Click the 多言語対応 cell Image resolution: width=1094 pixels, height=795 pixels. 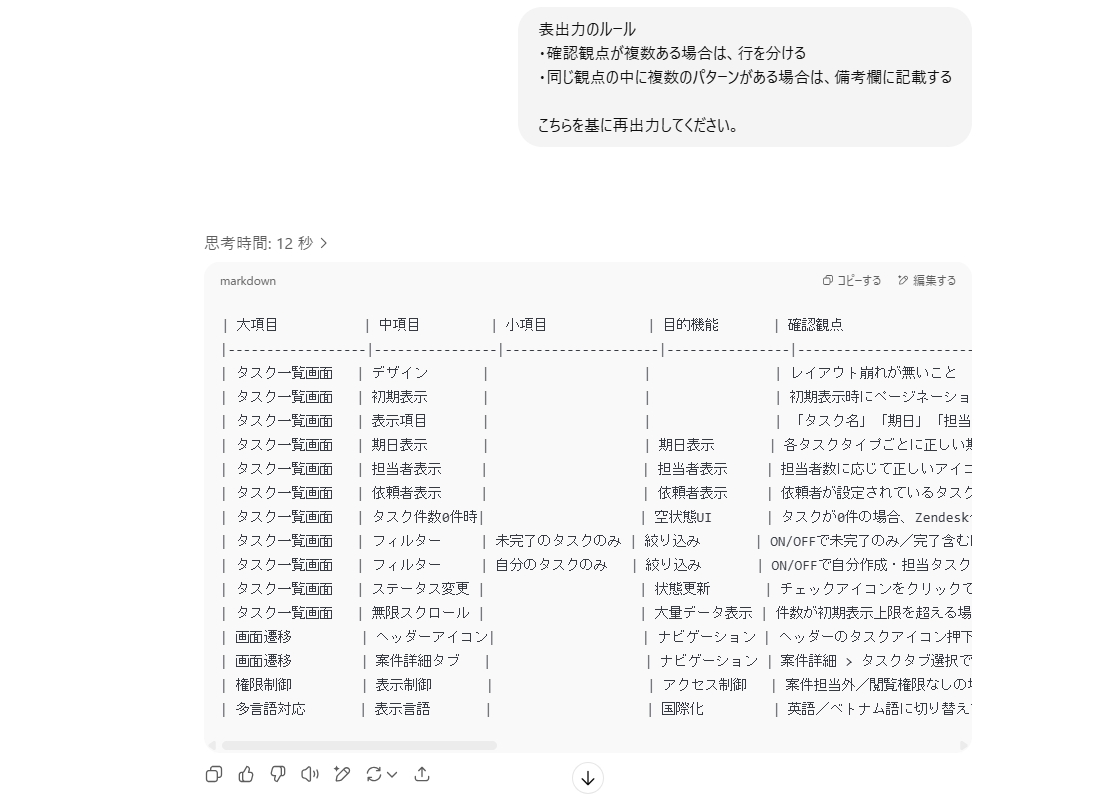coord(270,709)
